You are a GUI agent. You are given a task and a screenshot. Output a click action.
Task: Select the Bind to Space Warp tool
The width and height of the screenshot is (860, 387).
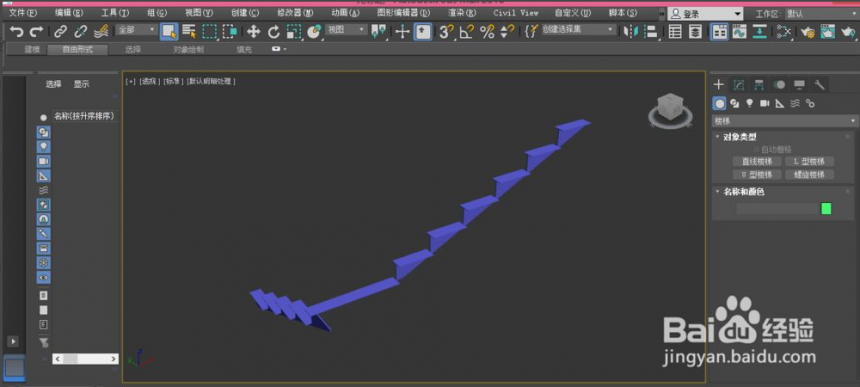click(101, 32)
